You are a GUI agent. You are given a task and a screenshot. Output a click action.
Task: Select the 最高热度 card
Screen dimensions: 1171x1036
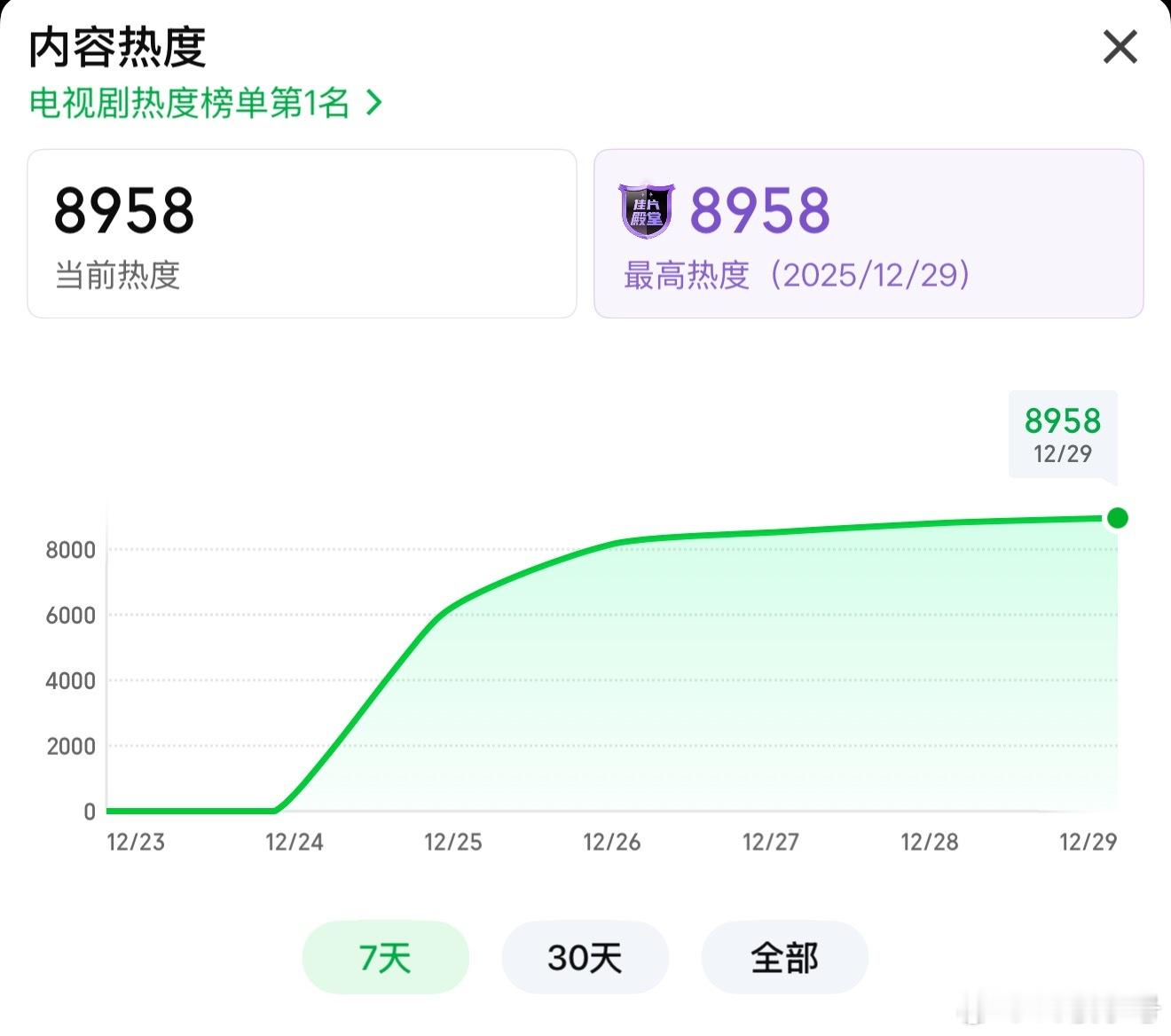(869, 233)
